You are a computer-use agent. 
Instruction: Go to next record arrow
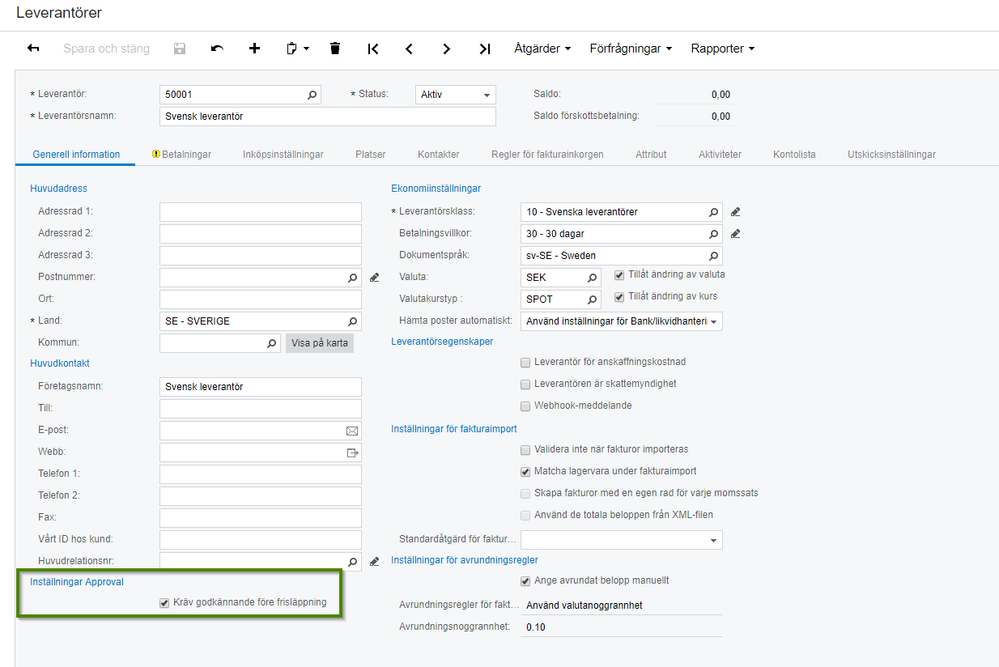[x=446, y=48]
